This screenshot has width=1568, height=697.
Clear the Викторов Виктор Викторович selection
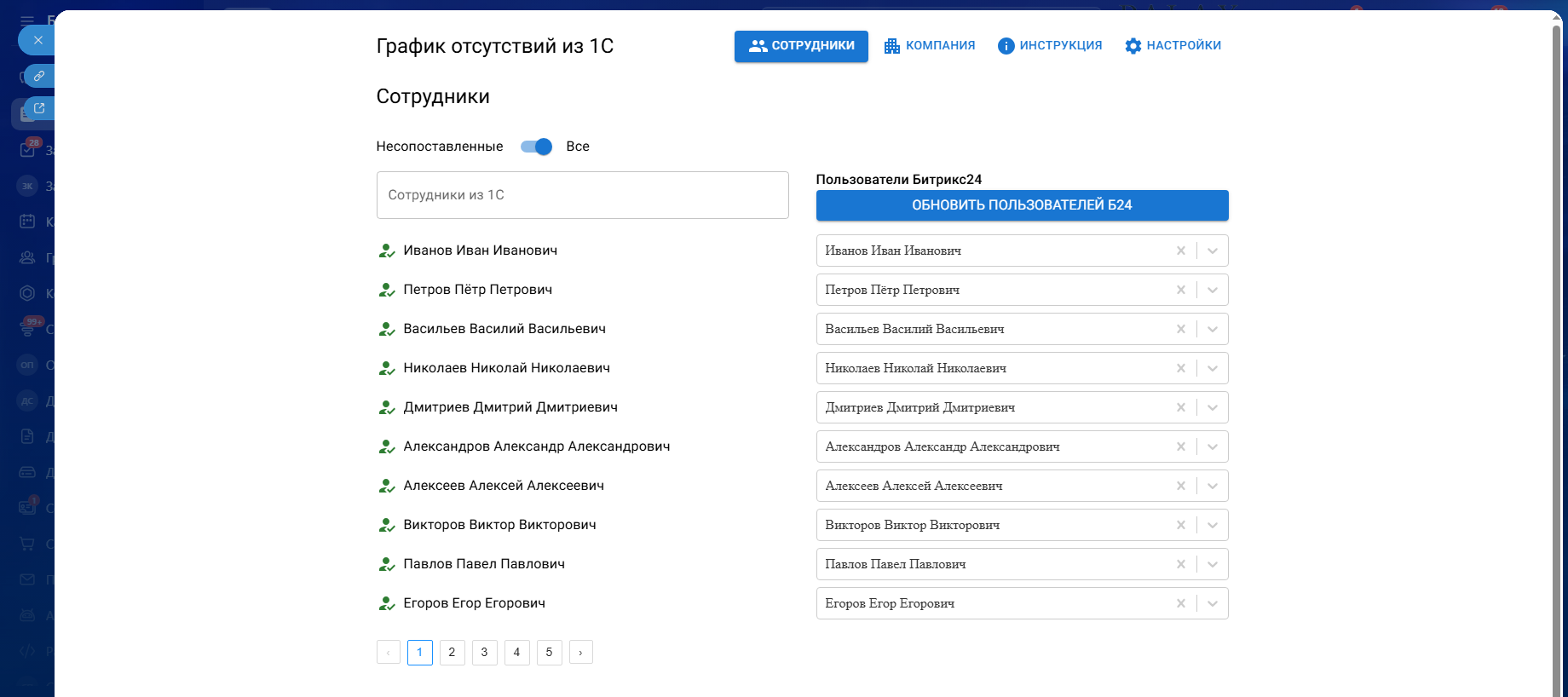[1180, 525]
